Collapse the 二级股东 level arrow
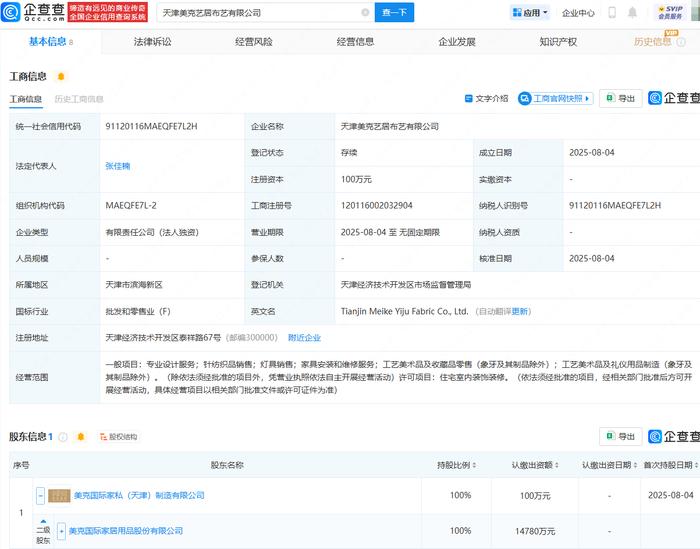 tap(43, 521)
